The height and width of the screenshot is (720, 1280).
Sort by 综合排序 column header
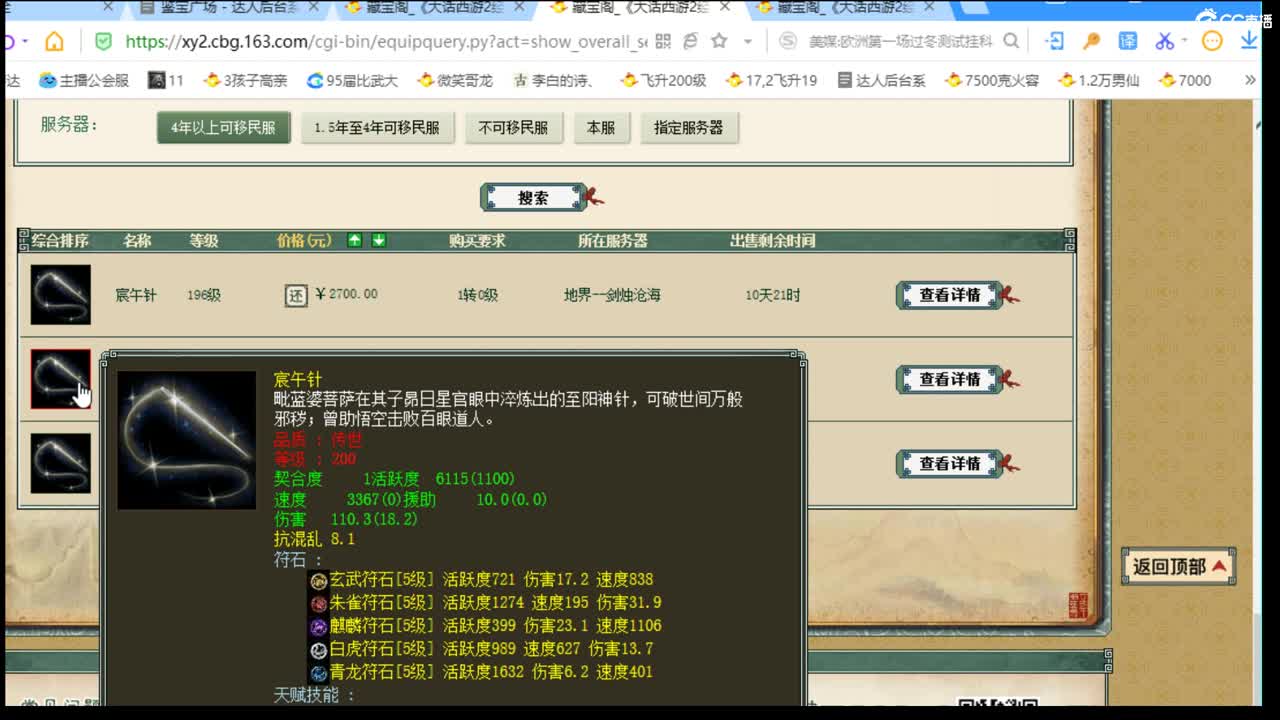(60, 241)
